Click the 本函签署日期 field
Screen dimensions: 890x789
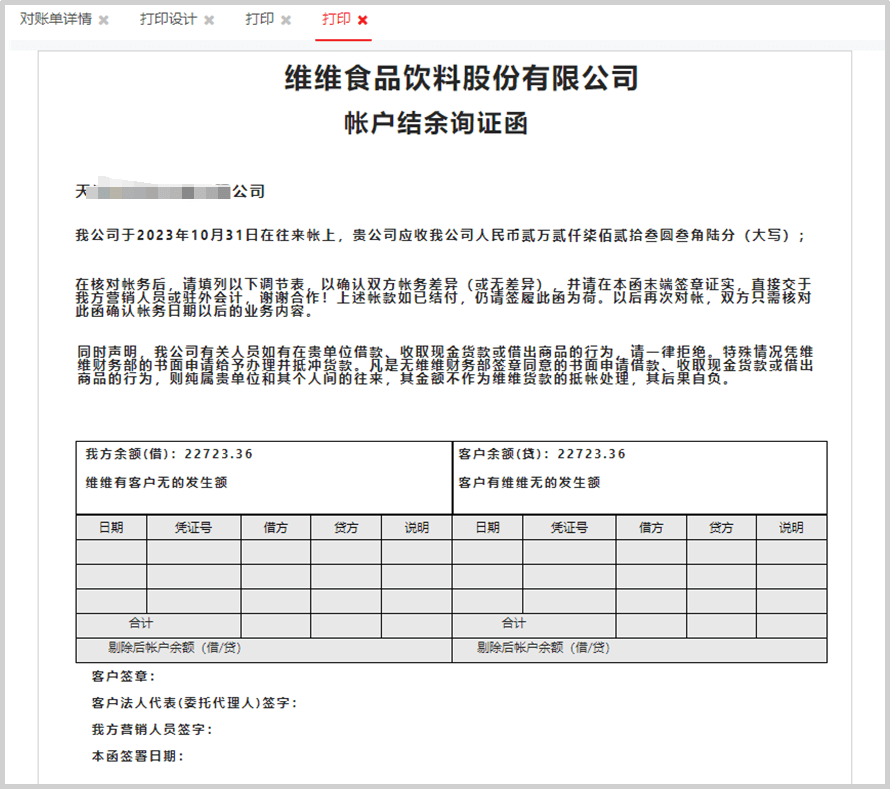137,757
